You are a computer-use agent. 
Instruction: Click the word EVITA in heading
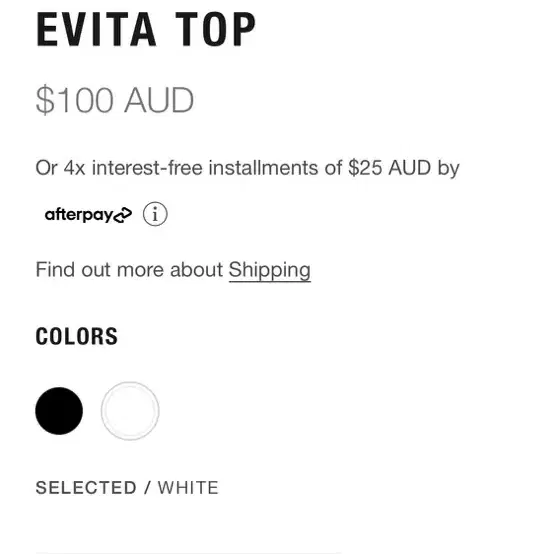tap(96, 29)
